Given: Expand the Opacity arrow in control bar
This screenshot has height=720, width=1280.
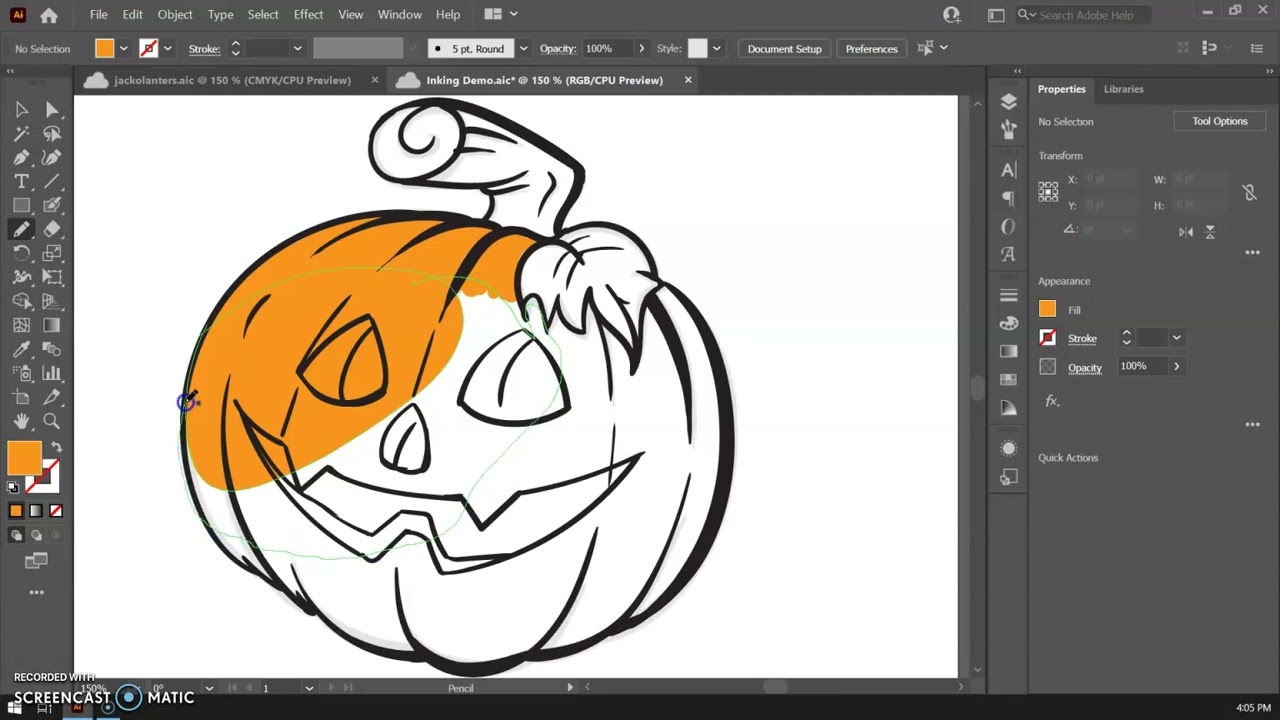Looking at the screenshot, I should coord(641,48).
